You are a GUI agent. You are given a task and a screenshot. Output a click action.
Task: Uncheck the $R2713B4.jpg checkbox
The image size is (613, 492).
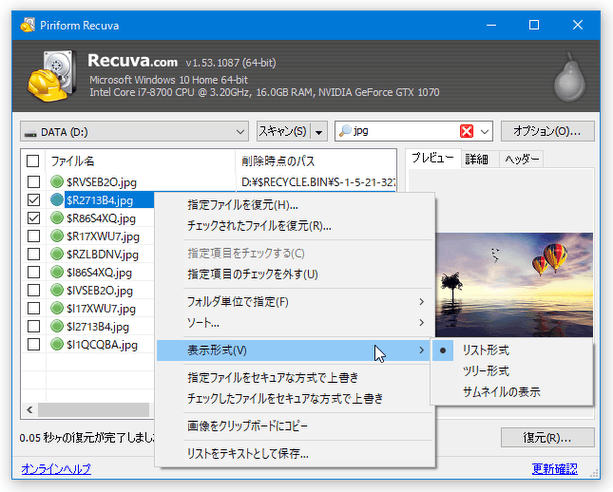coord(34,200)
